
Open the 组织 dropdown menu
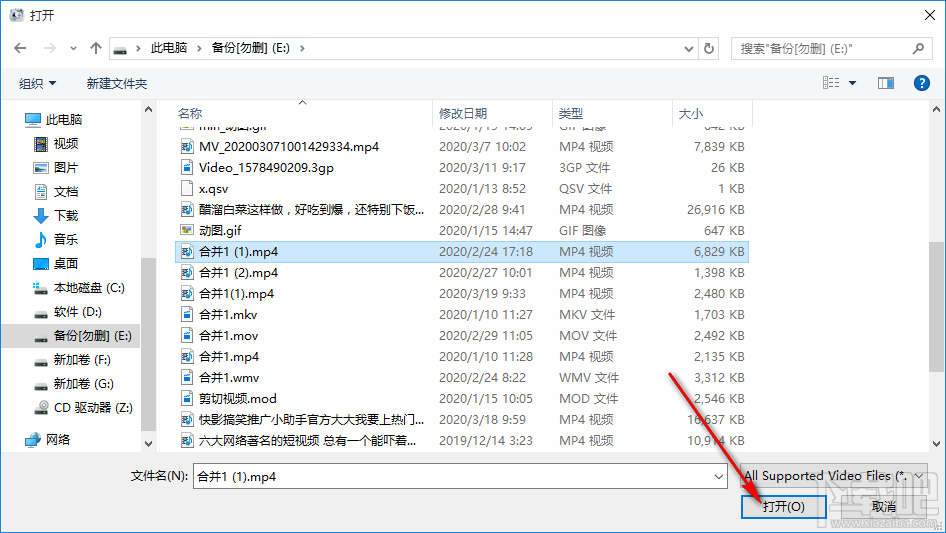point(37,83)
